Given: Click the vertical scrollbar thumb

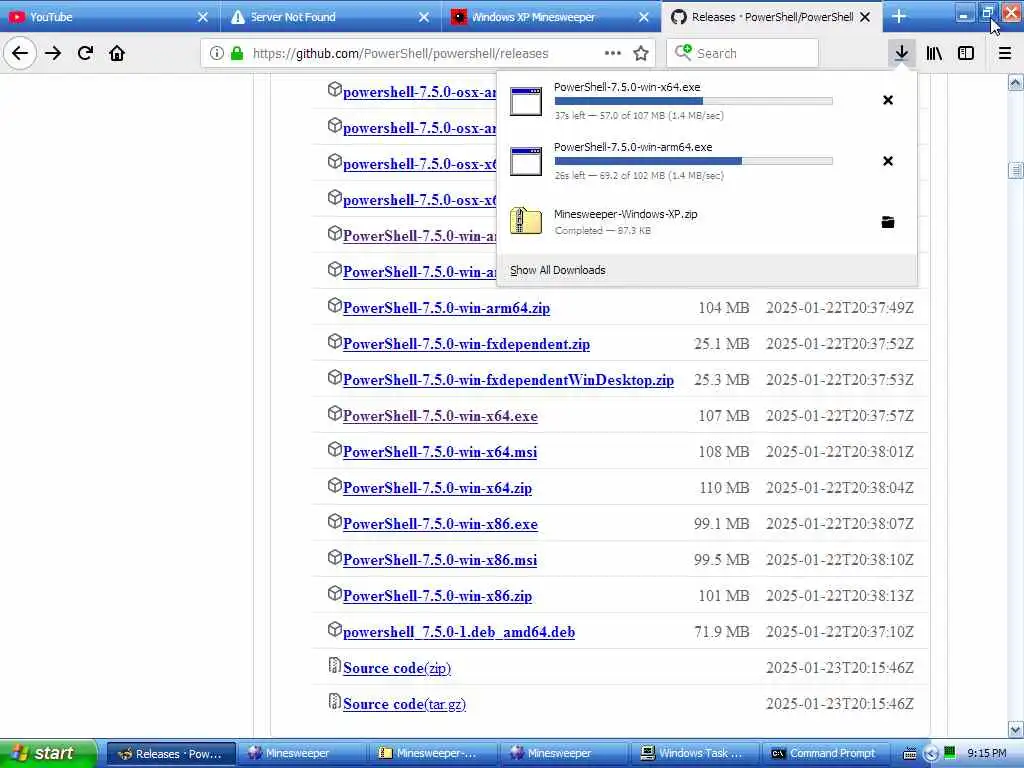Looking at the screenshot, I should coord(1015,170).
